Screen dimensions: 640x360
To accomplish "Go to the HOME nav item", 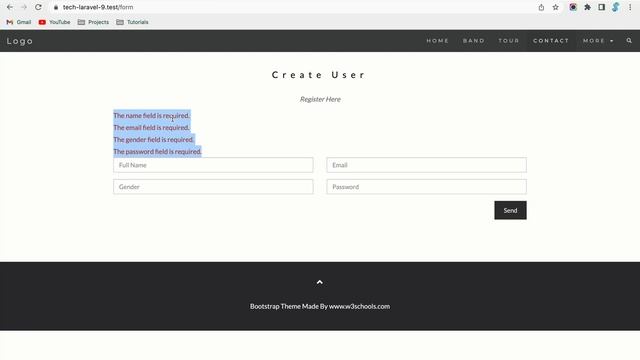I will click(438, 41).
